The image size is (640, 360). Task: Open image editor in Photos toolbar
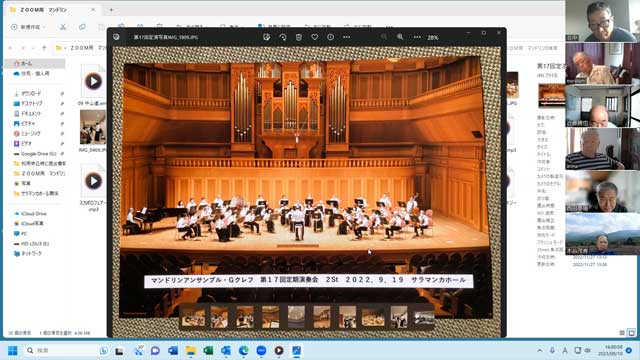click(267, 37)
